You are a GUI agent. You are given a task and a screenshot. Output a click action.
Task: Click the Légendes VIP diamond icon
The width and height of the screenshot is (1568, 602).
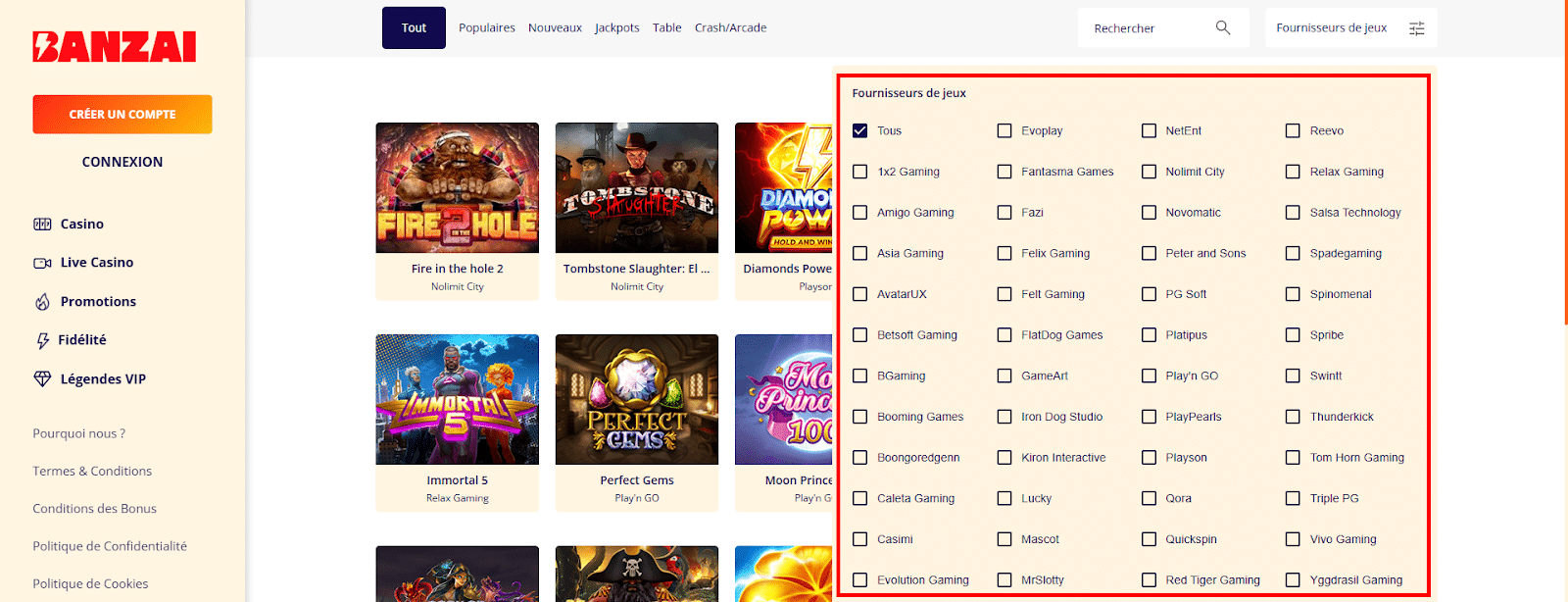coord(42,378)
